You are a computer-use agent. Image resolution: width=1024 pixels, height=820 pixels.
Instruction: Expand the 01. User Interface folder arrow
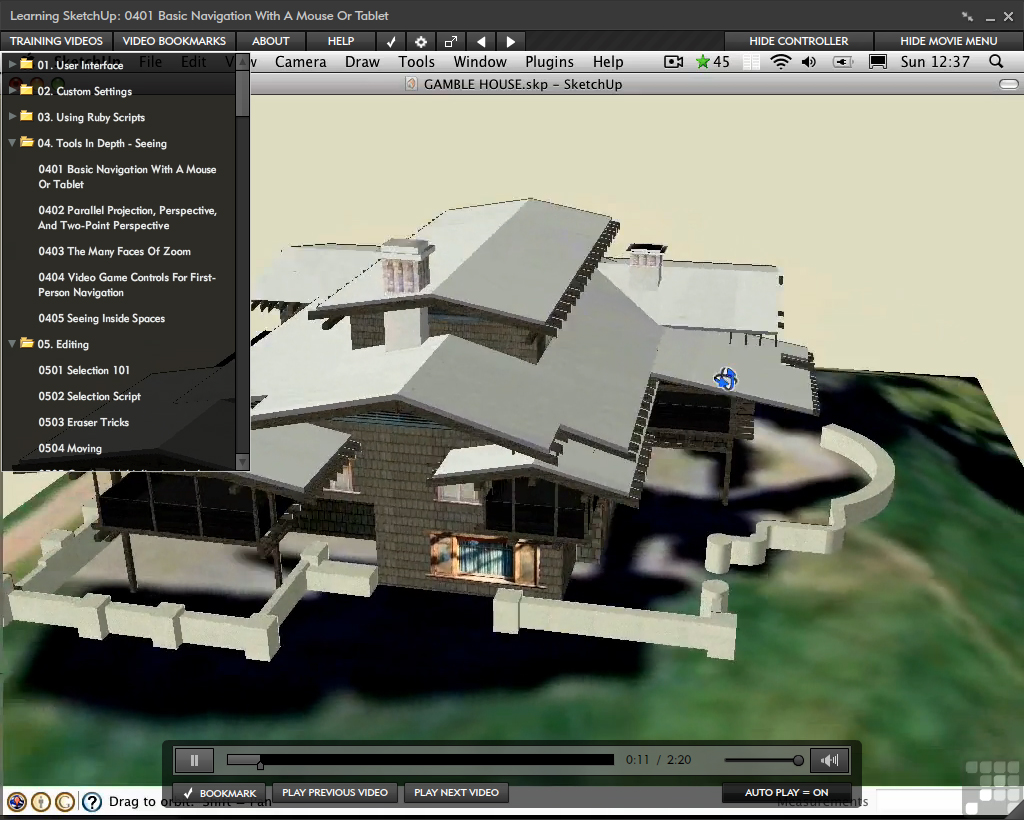(x=12, y=64)
